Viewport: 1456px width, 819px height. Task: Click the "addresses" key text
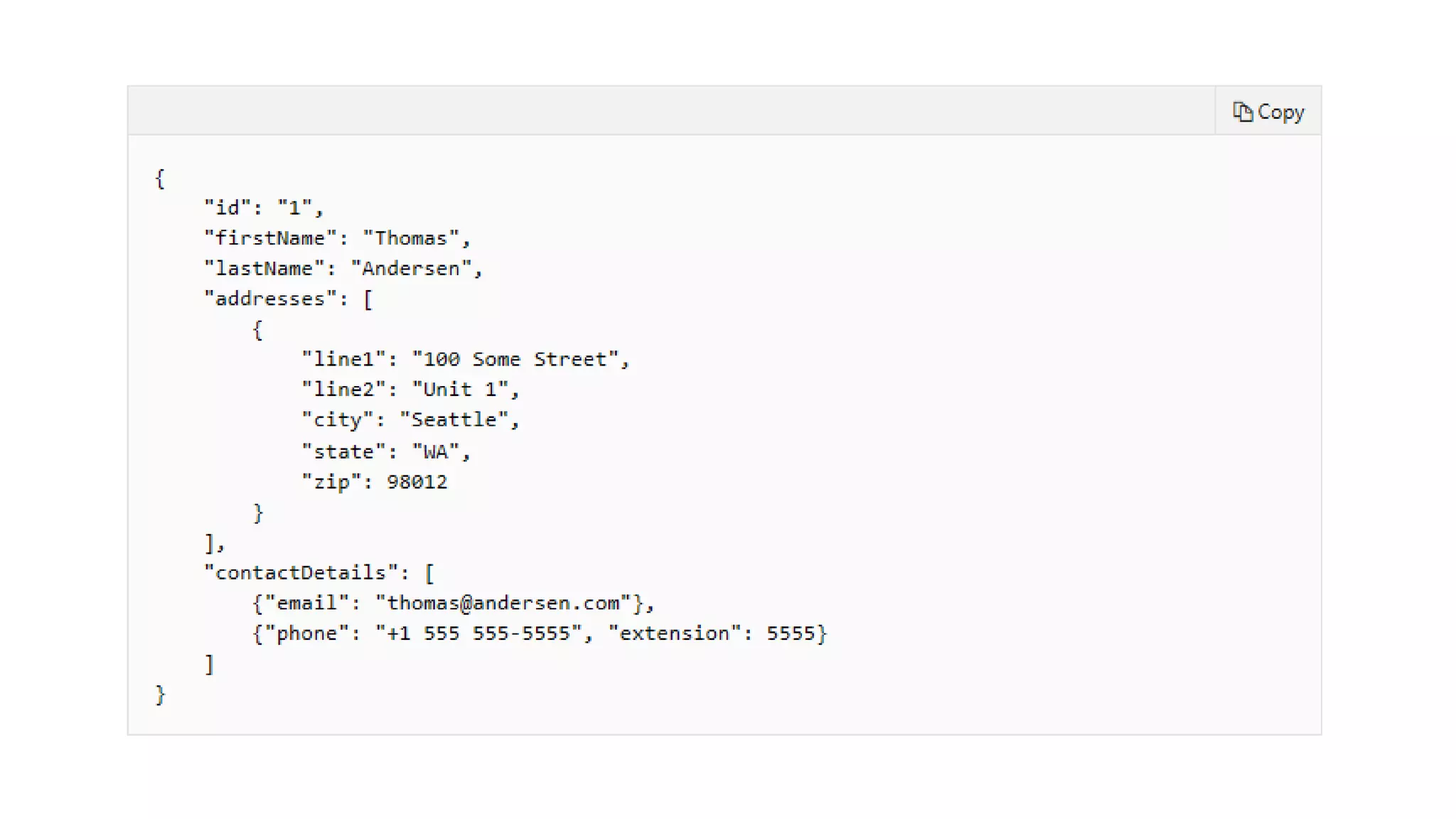tap(270, 299)
